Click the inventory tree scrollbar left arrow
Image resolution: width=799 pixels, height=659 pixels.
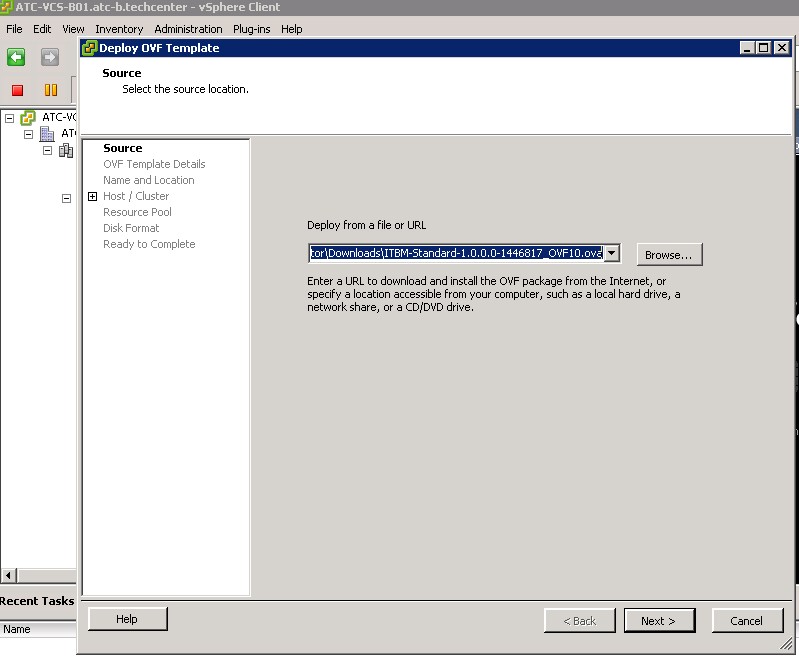point(9,576)
